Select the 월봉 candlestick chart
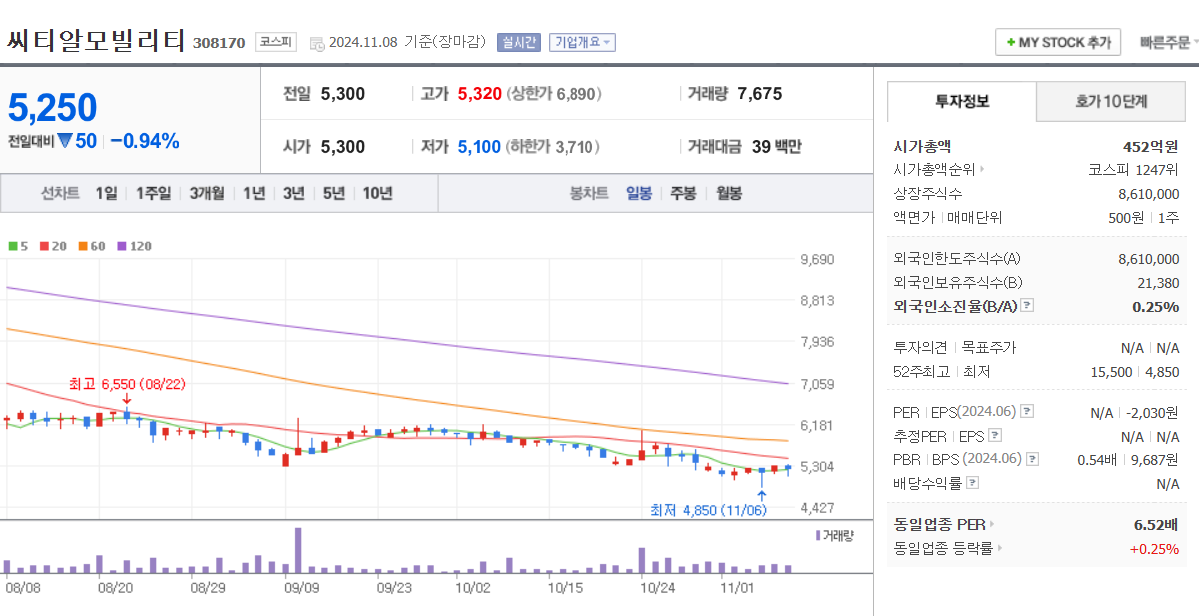1199x616 pixels. tap(729, 193)
